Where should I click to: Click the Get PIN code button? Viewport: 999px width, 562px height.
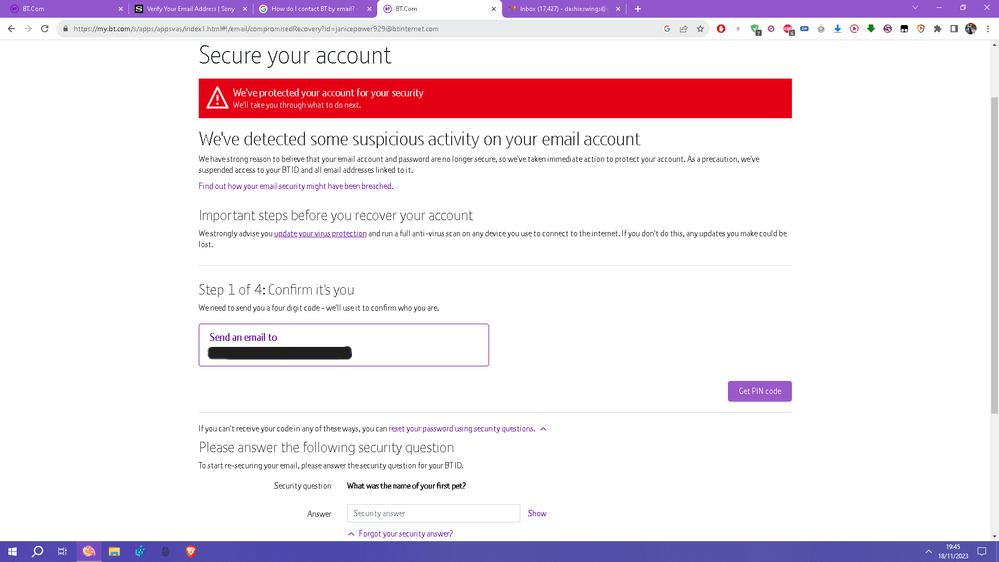(759, 391)
